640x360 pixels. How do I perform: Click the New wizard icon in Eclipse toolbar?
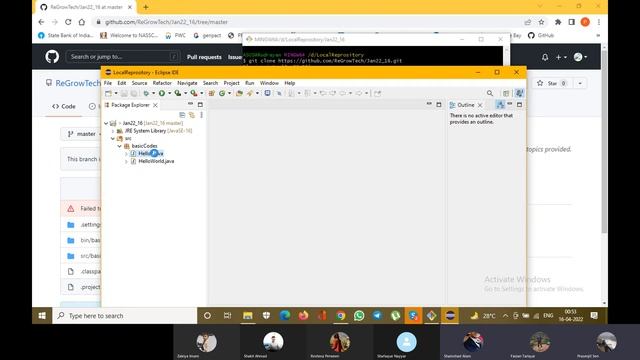[108, 93]
